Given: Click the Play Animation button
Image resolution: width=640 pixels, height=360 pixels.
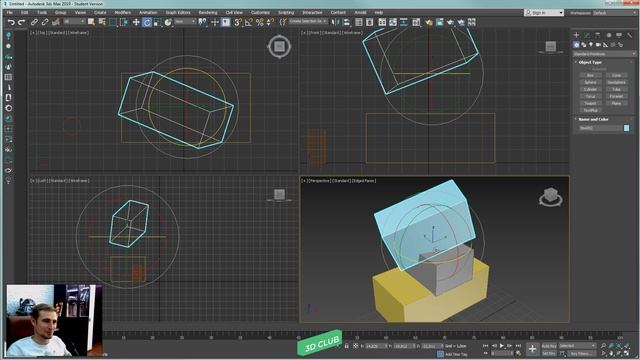Looking at the screenshot, I should [x=502, y=346].
